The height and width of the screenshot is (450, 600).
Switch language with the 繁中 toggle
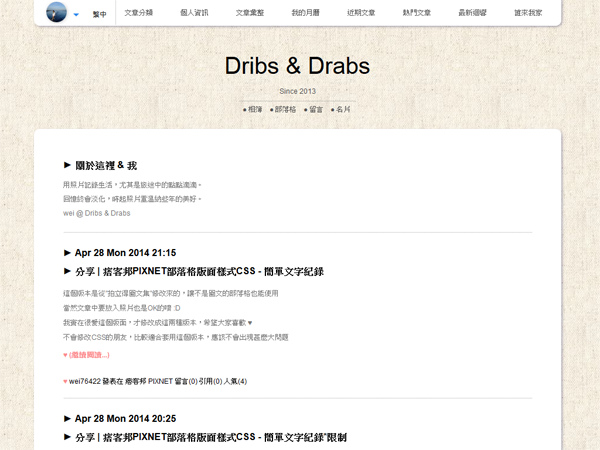pos(99,15)
